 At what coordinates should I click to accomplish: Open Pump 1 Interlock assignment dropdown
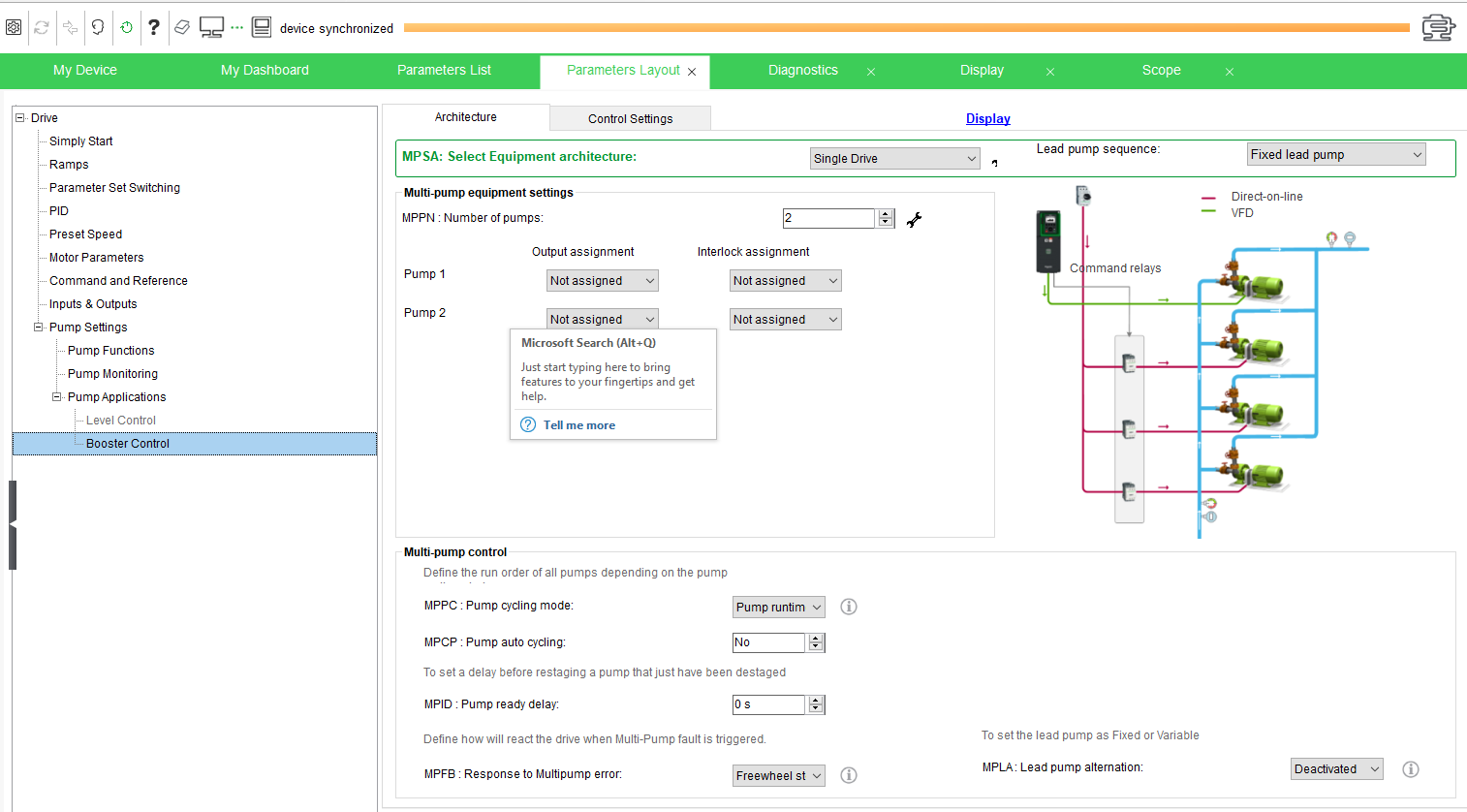(x=785, y=281)
